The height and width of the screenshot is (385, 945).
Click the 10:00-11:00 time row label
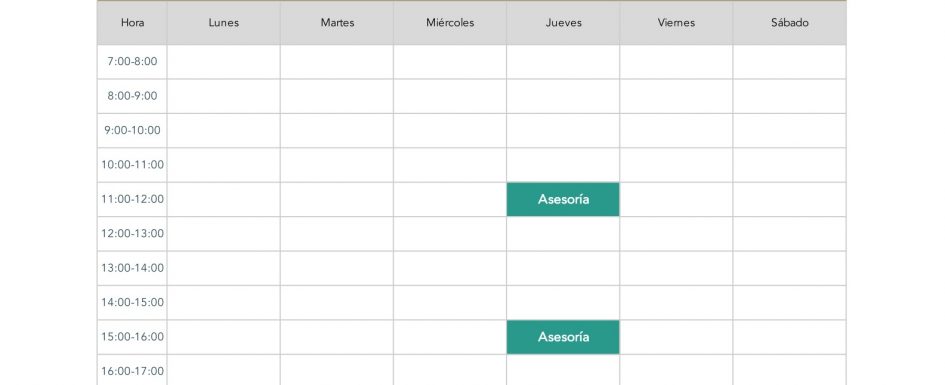click(x=132, y=164)
